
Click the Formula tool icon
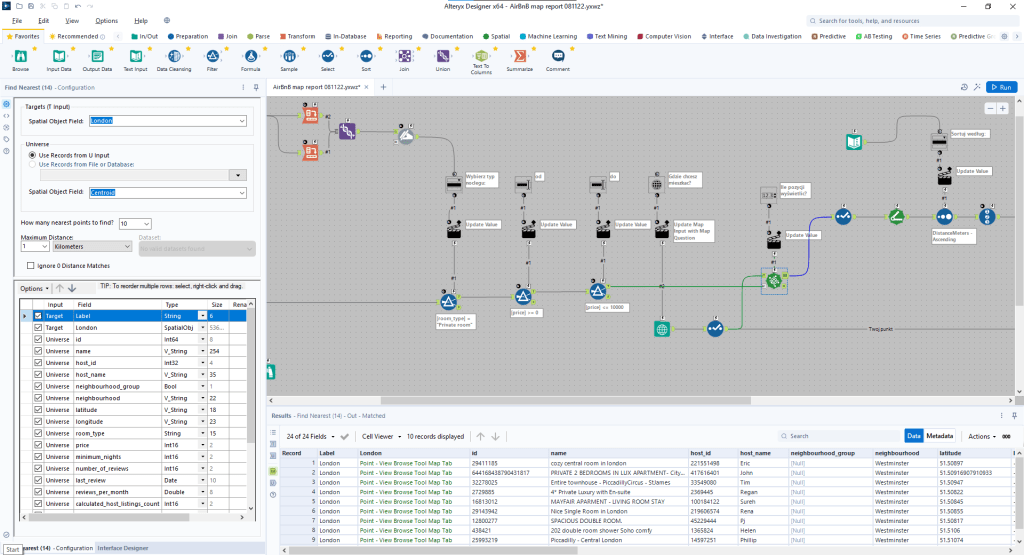[250, 57]
